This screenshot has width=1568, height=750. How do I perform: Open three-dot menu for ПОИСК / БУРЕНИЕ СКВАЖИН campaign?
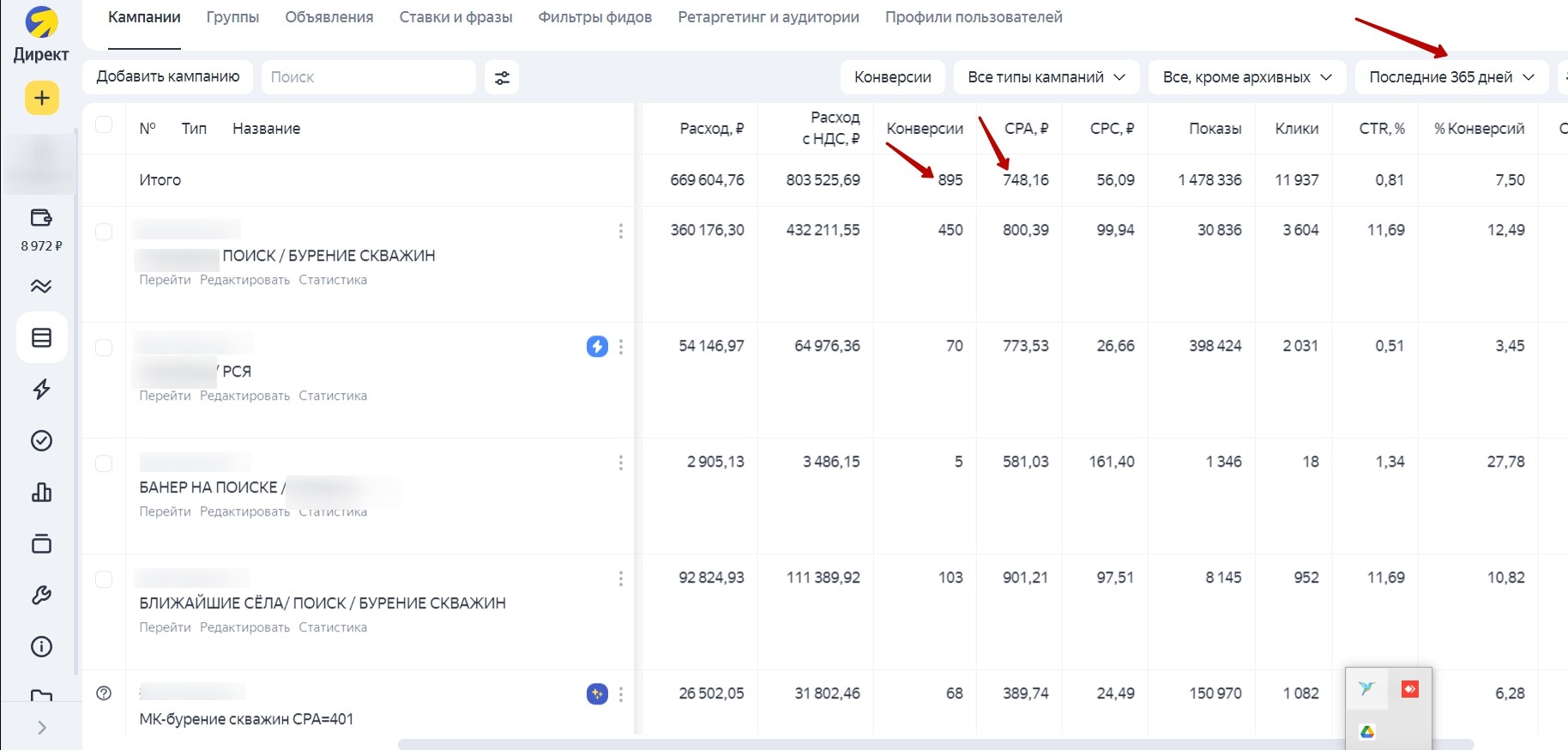point(620,232)
